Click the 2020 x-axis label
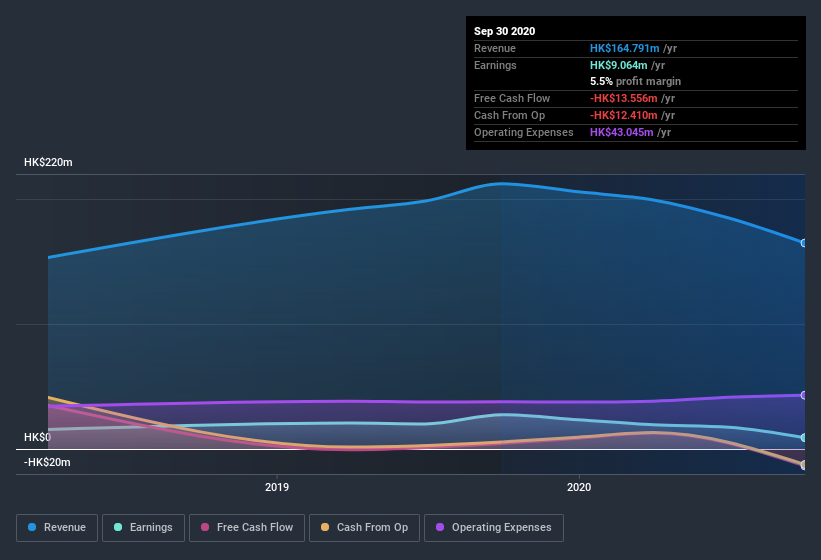The height and width of the screenshot is (560, 821). coord(579,487)
